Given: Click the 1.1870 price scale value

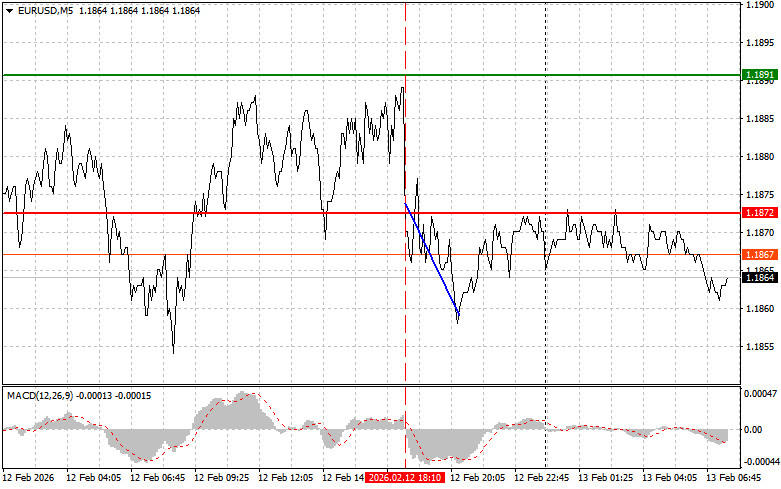Looking at the screenshot, I should (x=760, y=233).
